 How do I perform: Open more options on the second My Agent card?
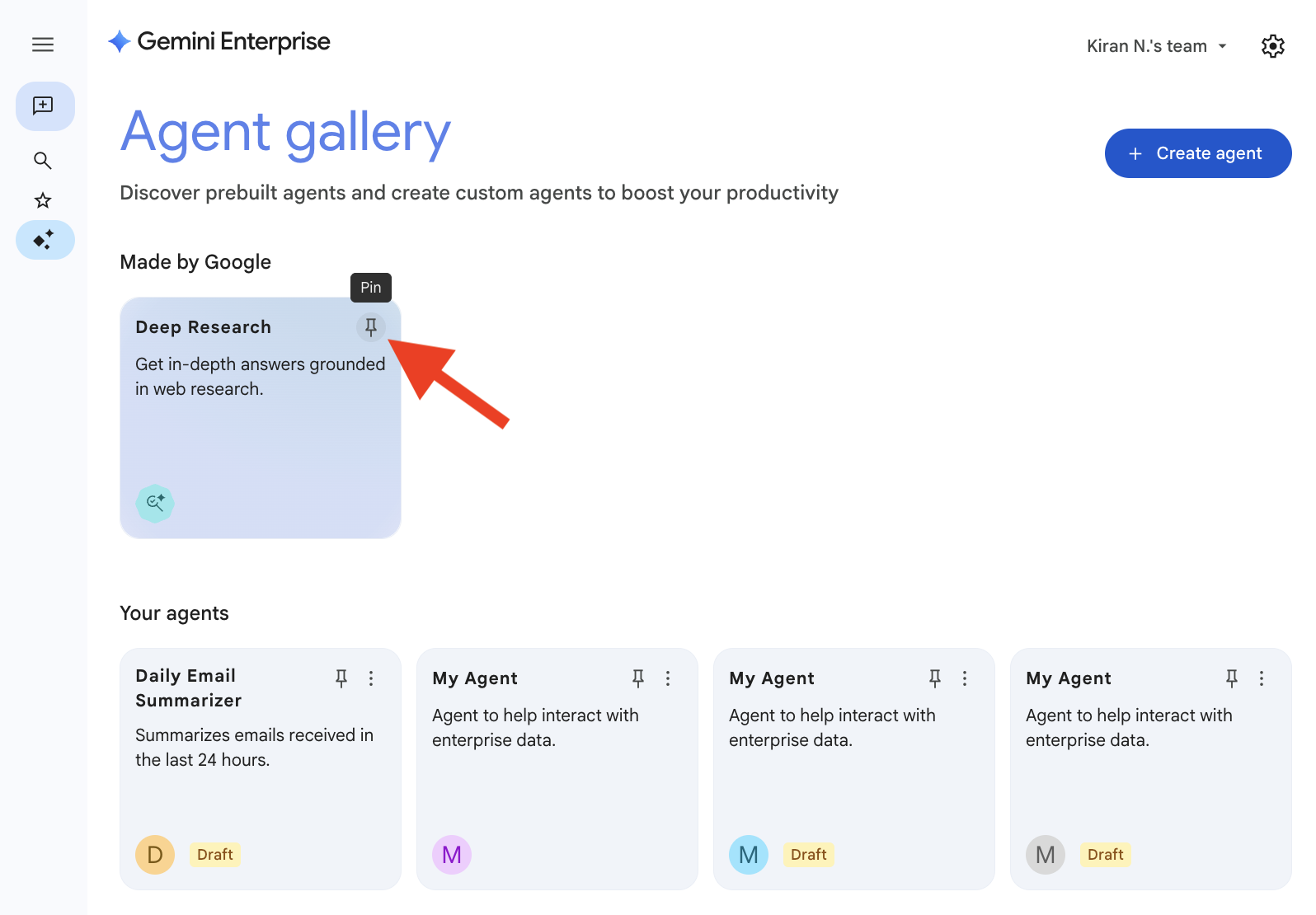point(965,678)
